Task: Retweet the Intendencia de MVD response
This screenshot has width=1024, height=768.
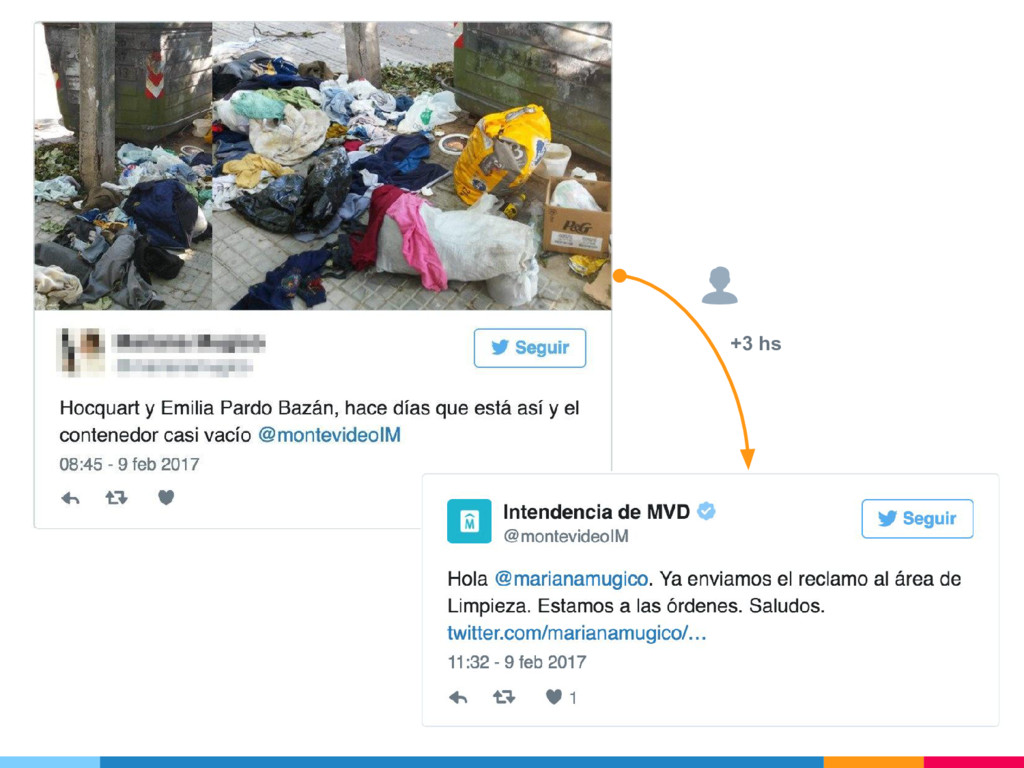Action: tap(504, 697)
